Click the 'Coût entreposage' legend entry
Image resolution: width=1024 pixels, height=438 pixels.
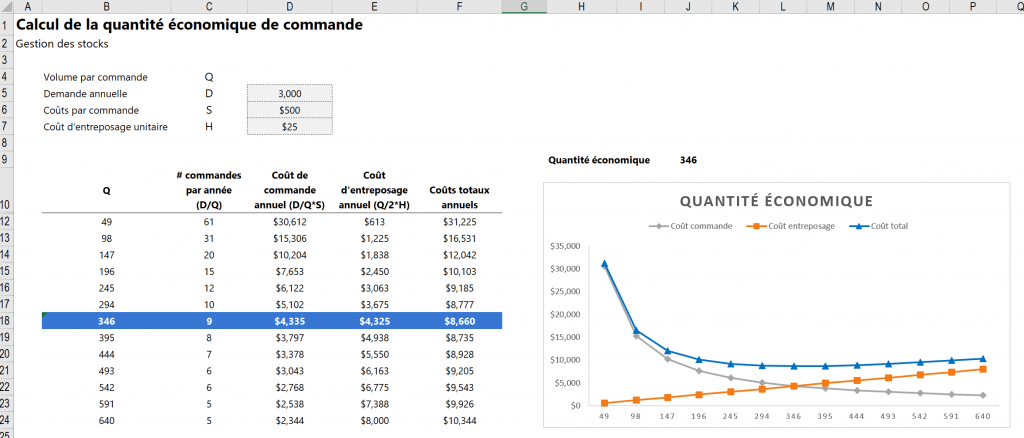pos(791,226)
